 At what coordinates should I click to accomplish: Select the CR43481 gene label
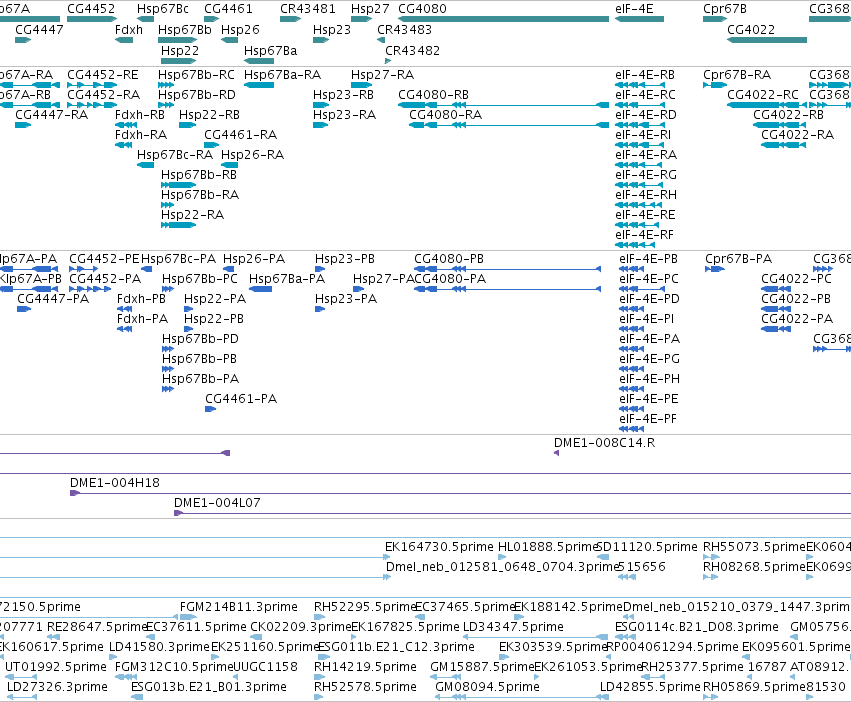307,9
